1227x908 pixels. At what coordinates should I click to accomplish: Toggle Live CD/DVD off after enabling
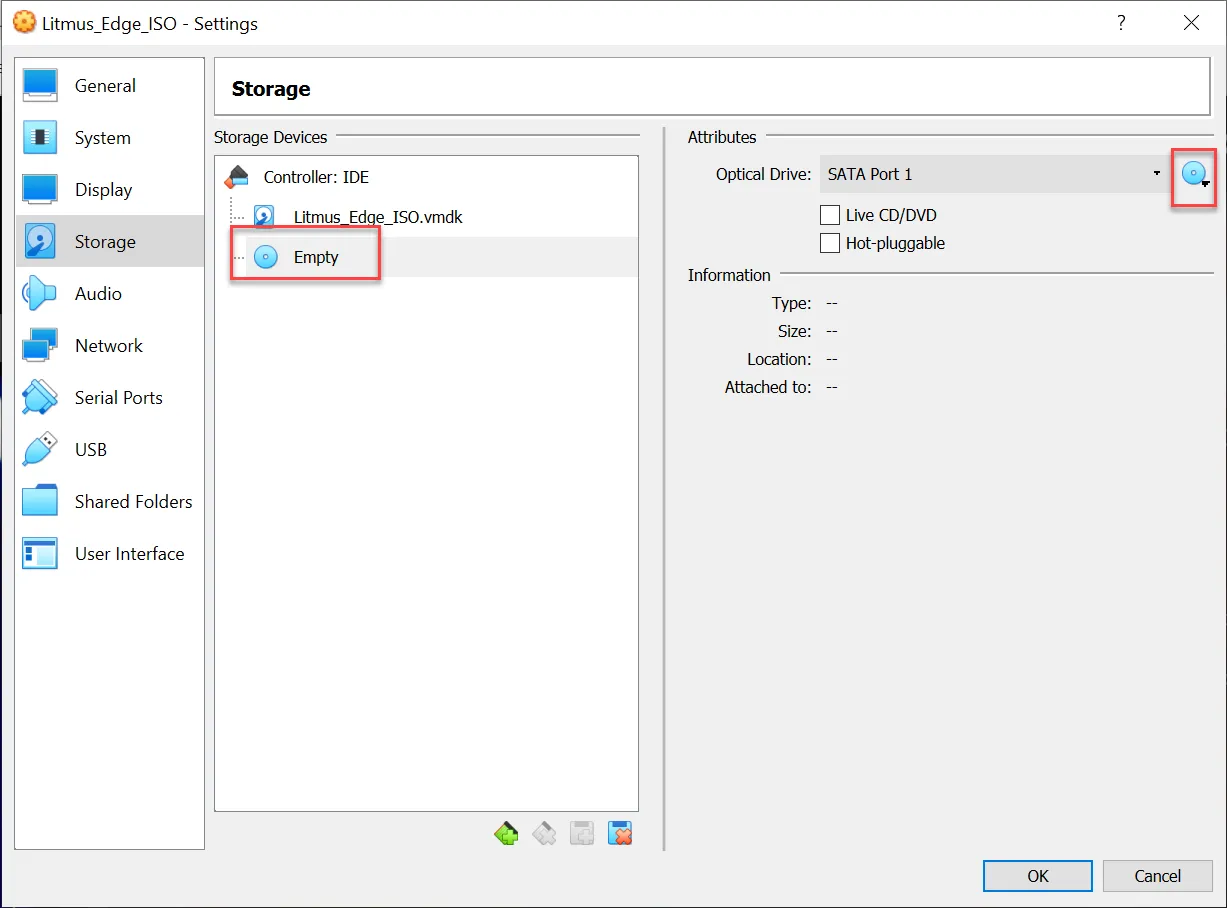(x=829, y=214)
